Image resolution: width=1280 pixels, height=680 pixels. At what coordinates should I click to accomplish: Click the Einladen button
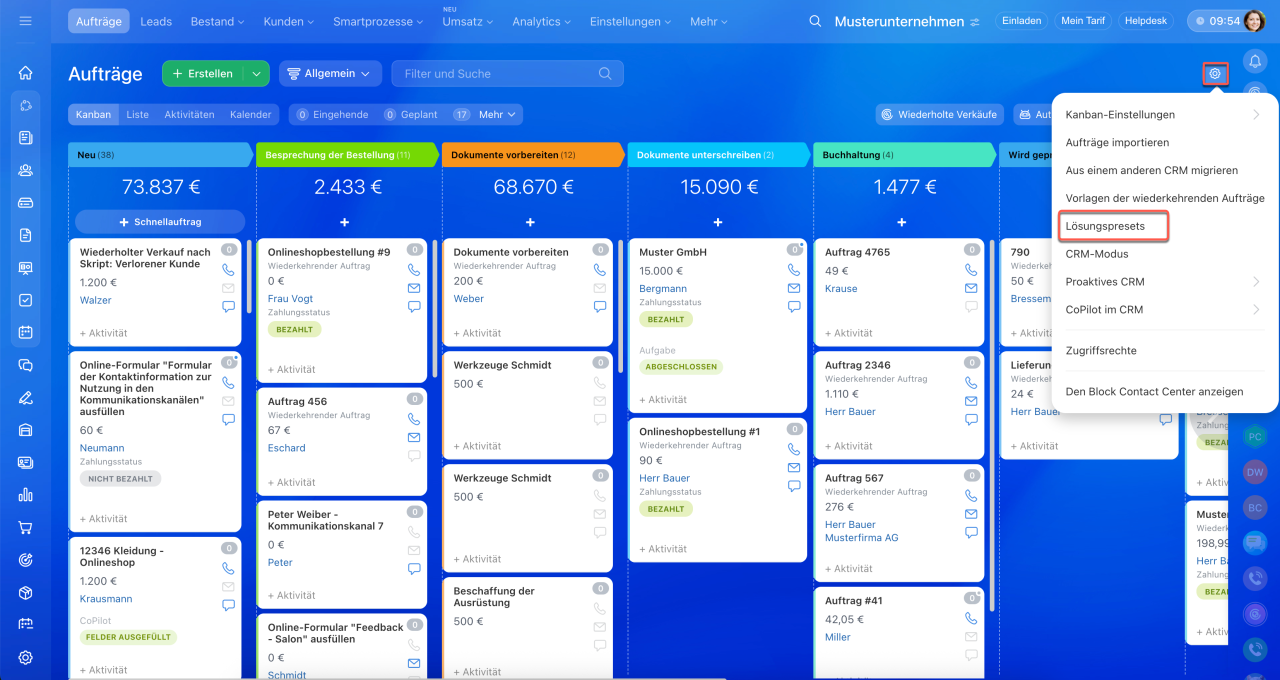click(1021, 21)
